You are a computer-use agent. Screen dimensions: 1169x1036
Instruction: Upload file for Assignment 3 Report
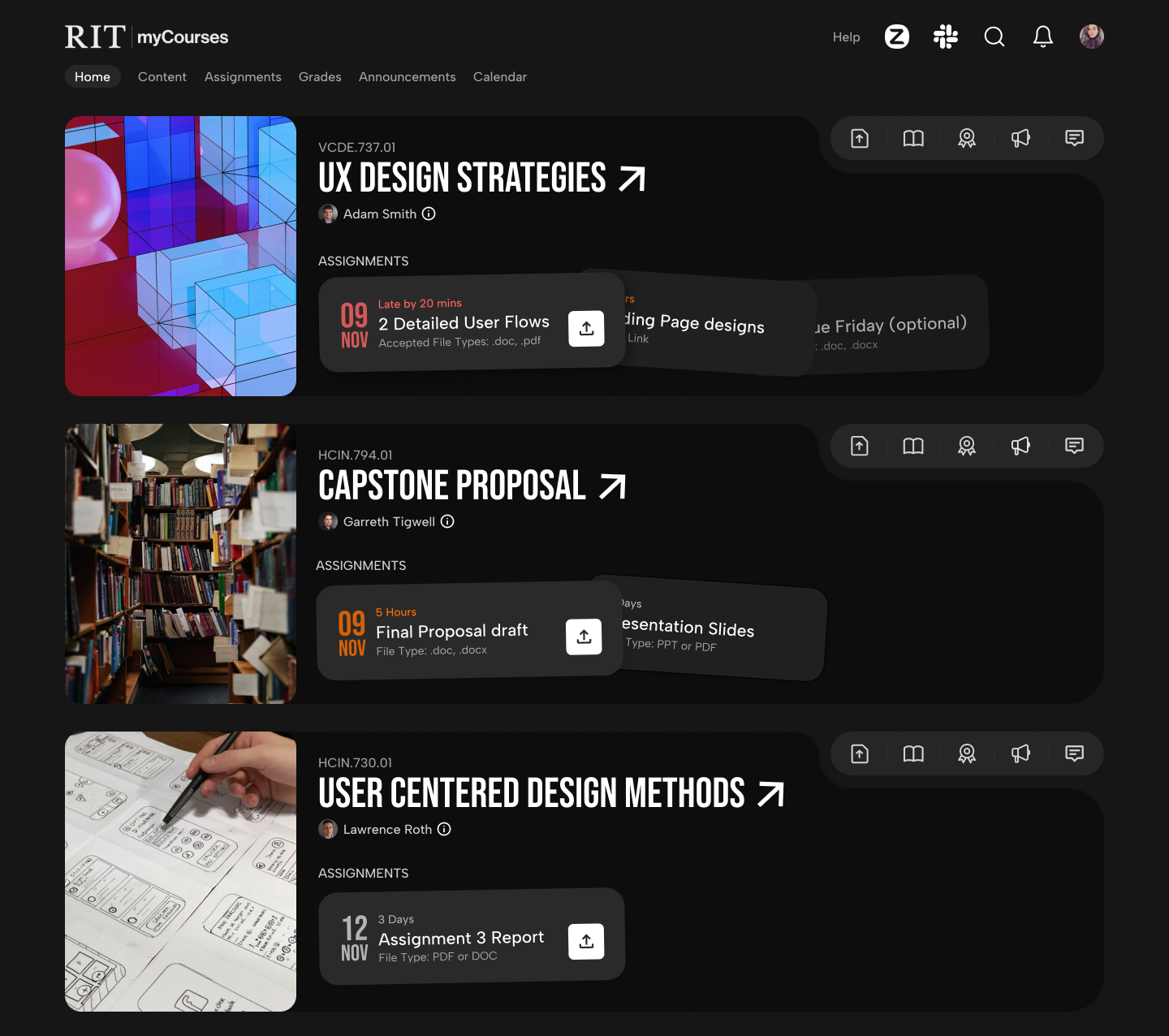click(586, 941)
